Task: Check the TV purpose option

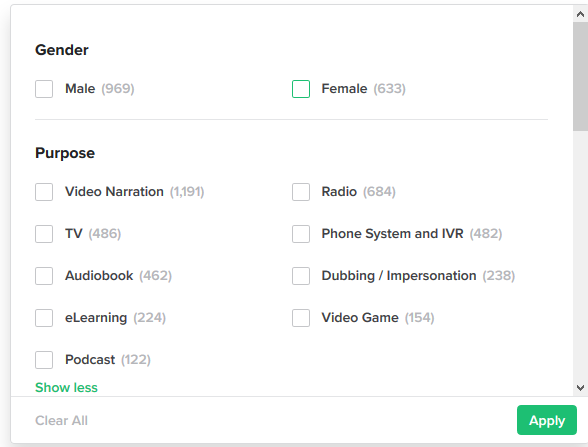Action: point(44,234)
